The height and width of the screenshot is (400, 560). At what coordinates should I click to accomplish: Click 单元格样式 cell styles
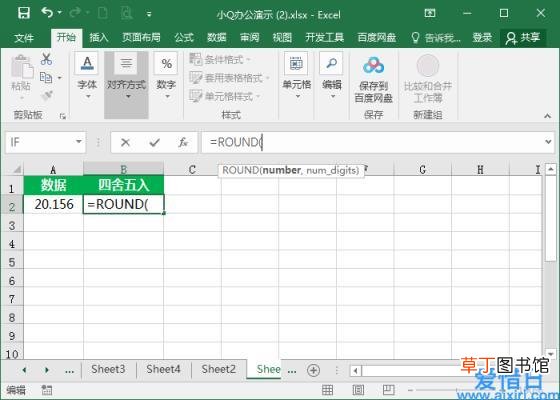pos(225,96)
